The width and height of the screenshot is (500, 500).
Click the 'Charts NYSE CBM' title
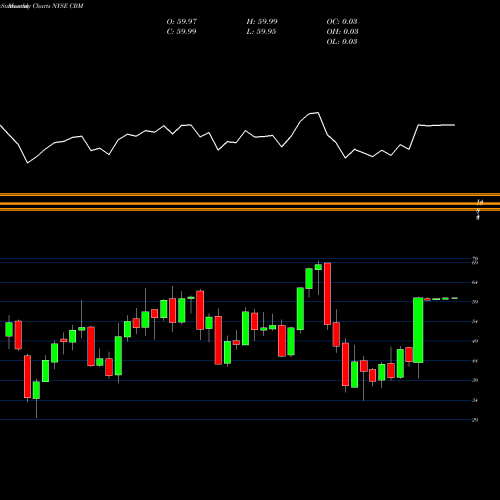click(x=58, y=6)
